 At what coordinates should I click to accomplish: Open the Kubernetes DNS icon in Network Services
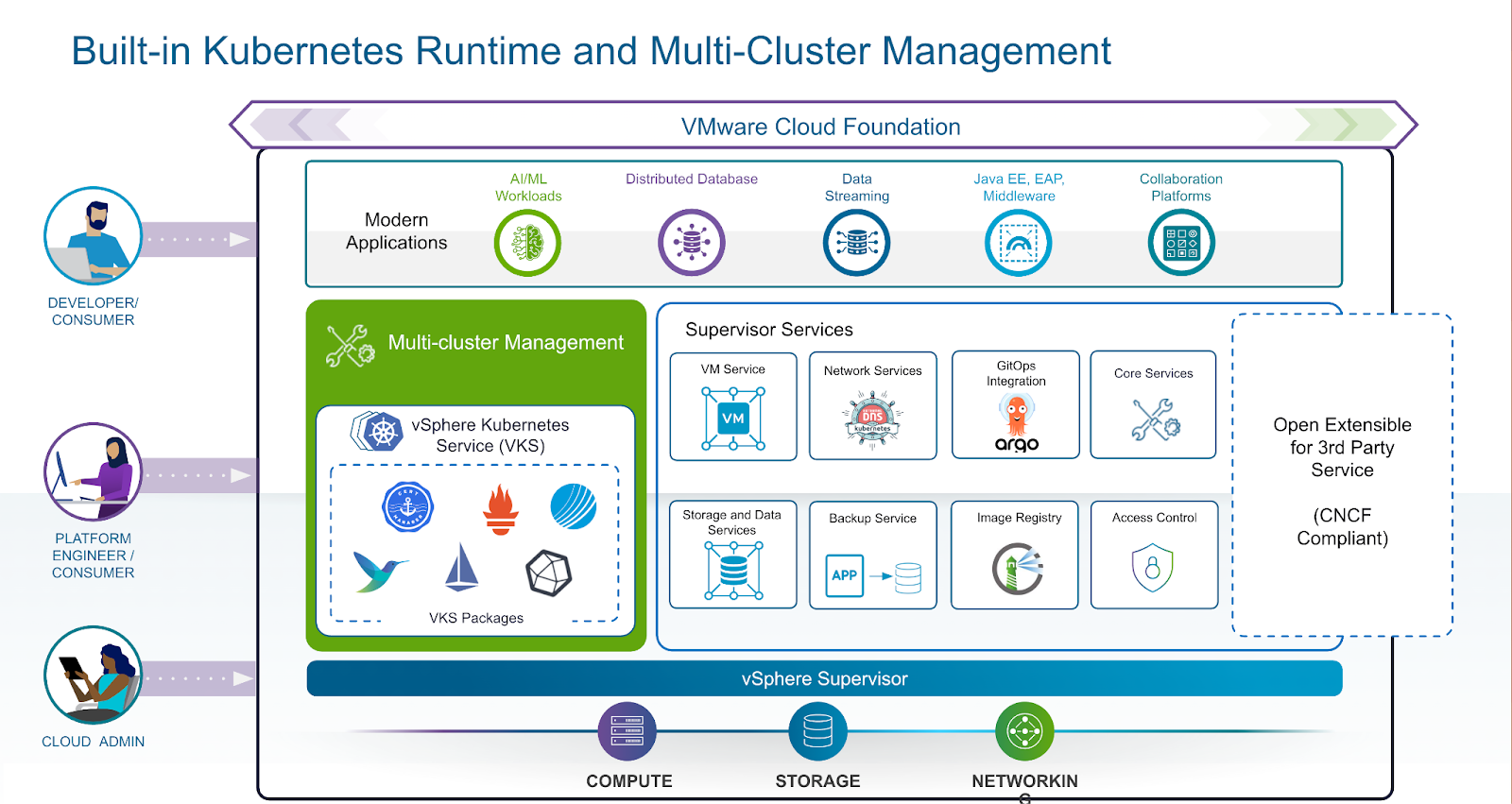(872, 420)
